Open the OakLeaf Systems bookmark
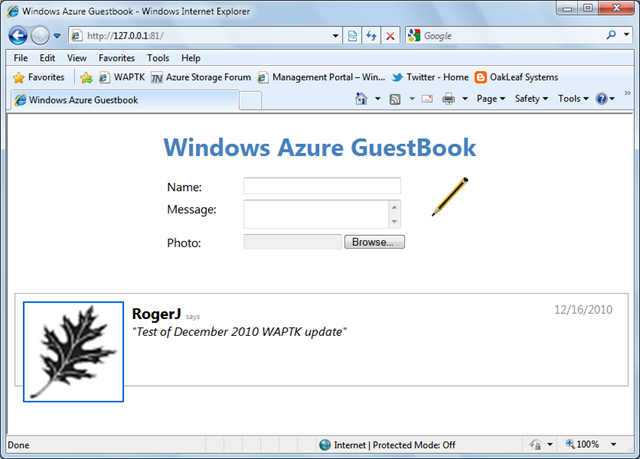This screenshot has height=459, width=640. click(516, 77)
